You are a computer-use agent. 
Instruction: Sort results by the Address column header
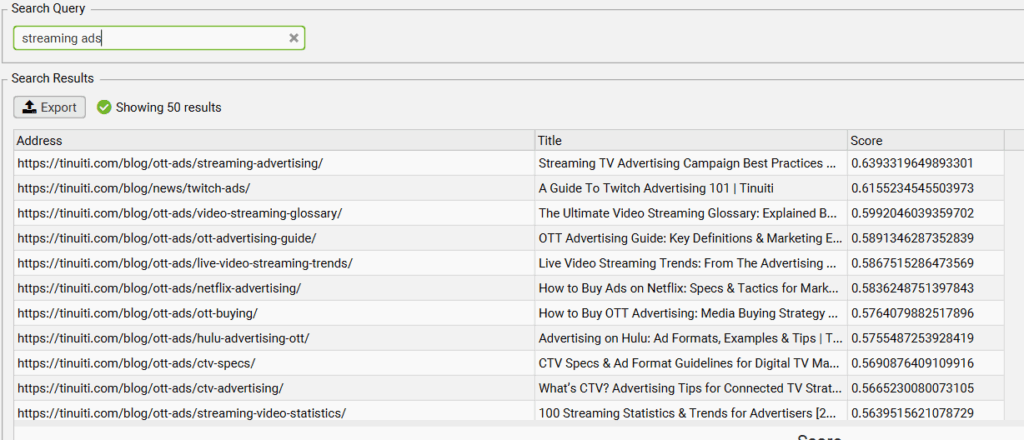(x=274, y=140)
